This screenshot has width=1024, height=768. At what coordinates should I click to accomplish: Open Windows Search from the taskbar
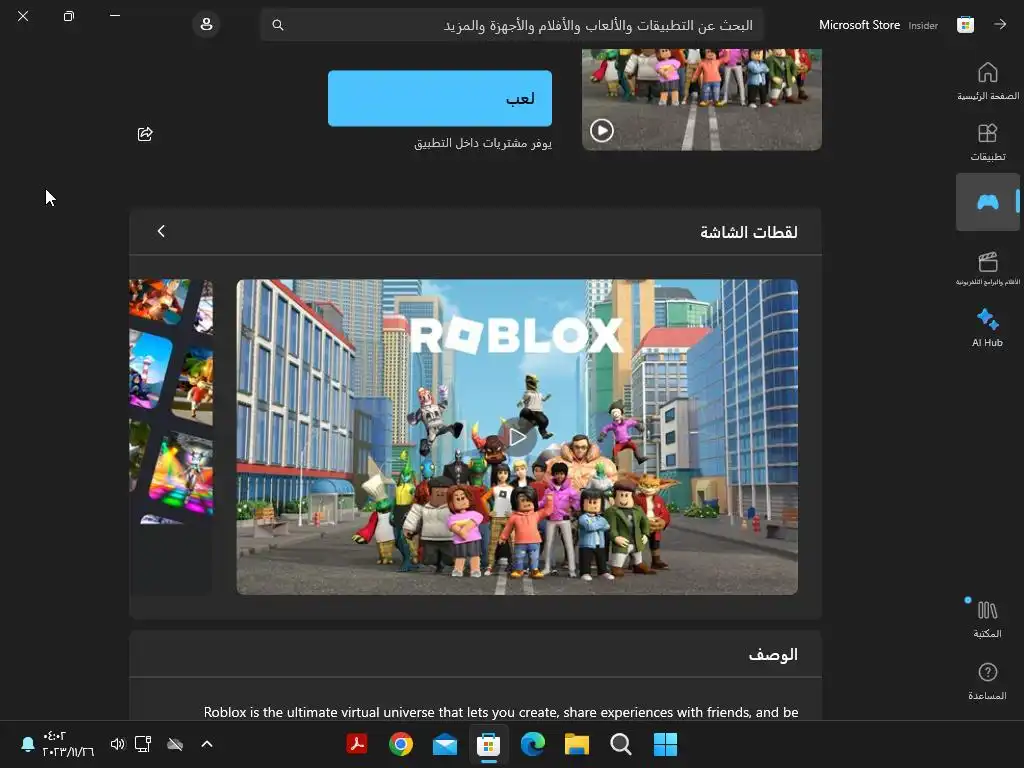(620, 744)
